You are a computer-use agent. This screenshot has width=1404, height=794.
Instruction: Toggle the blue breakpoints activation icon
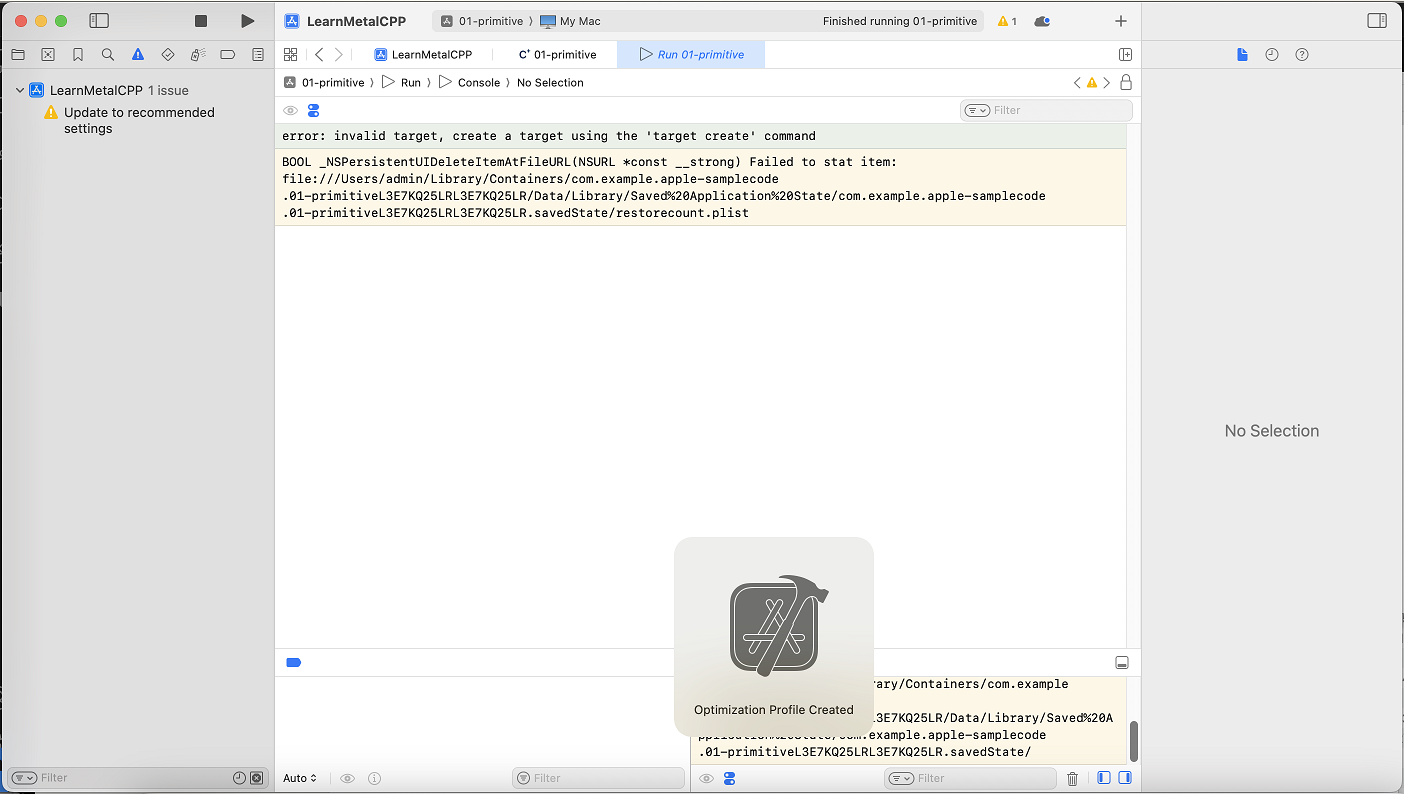point(293,663)
